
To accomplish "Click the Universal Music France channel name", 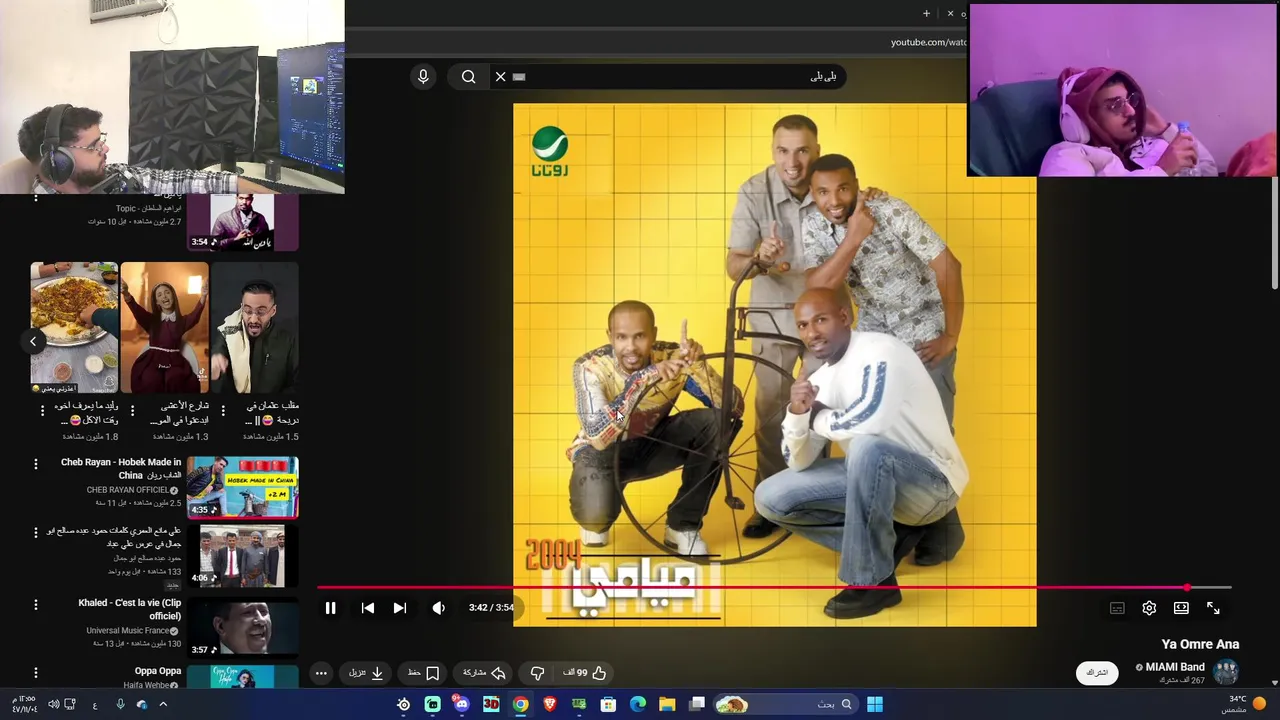I will 127,631.
